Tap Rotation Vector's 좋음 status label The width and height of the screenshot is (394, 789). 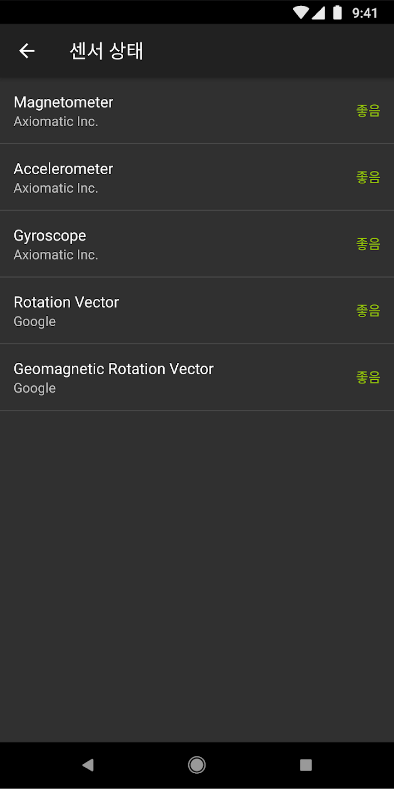click(368, 310)
